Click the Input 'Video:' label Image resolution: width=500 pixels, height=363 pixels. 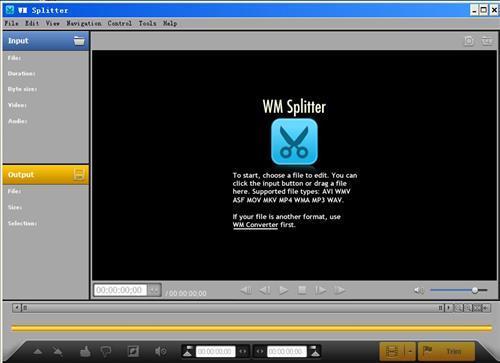tap(17, 105)
